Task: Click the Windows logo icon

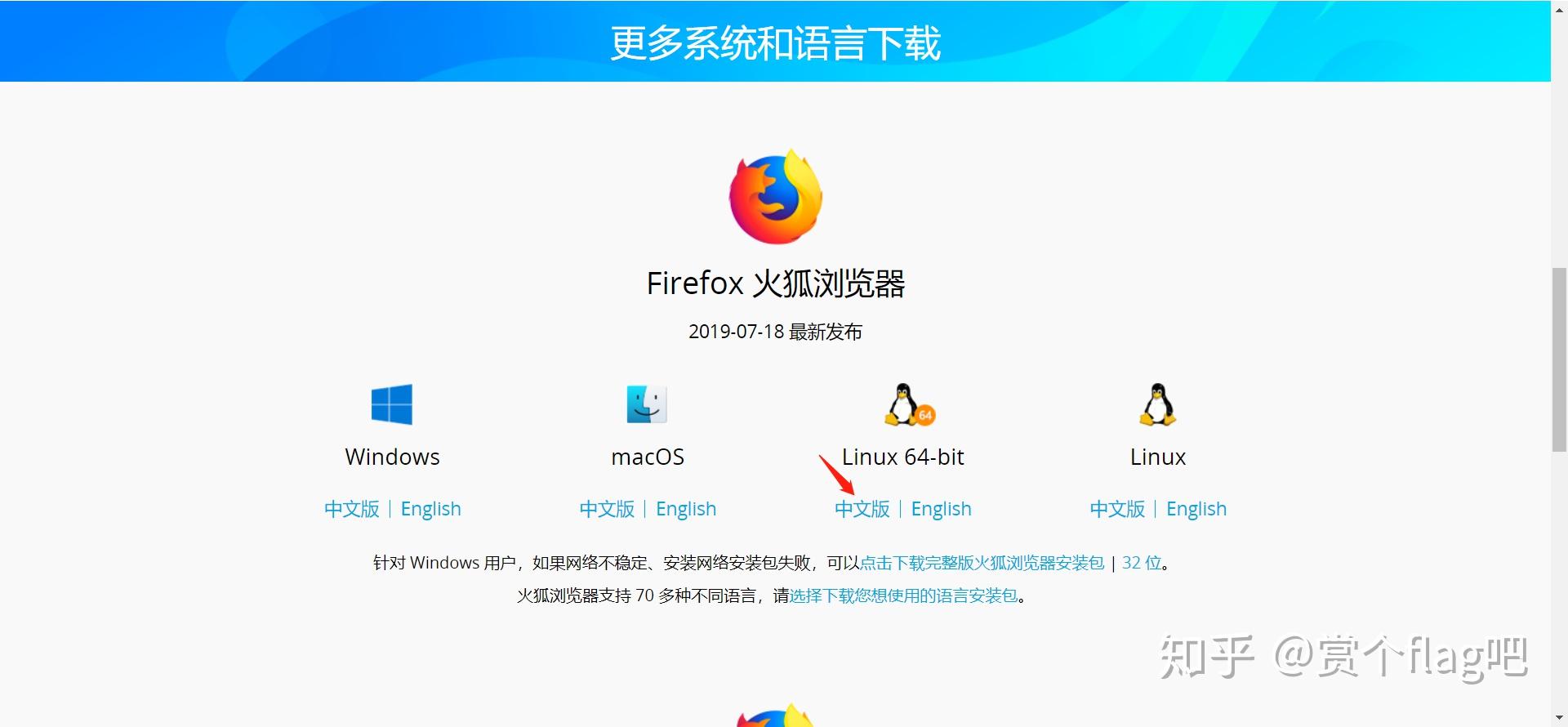Action: [x=392, y=404]
